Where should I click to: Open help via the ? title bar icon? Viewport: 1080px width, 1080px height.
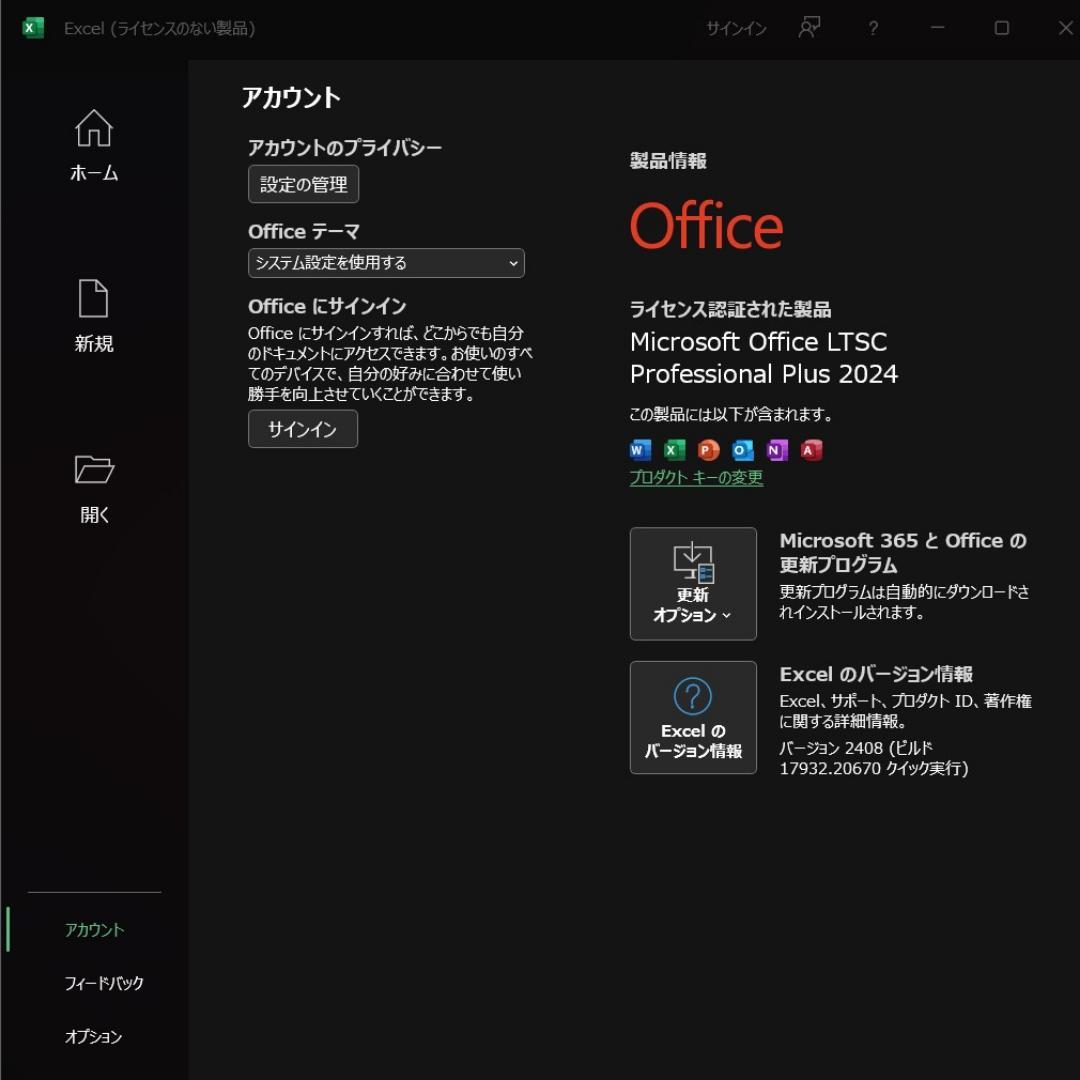click(872, 29)
